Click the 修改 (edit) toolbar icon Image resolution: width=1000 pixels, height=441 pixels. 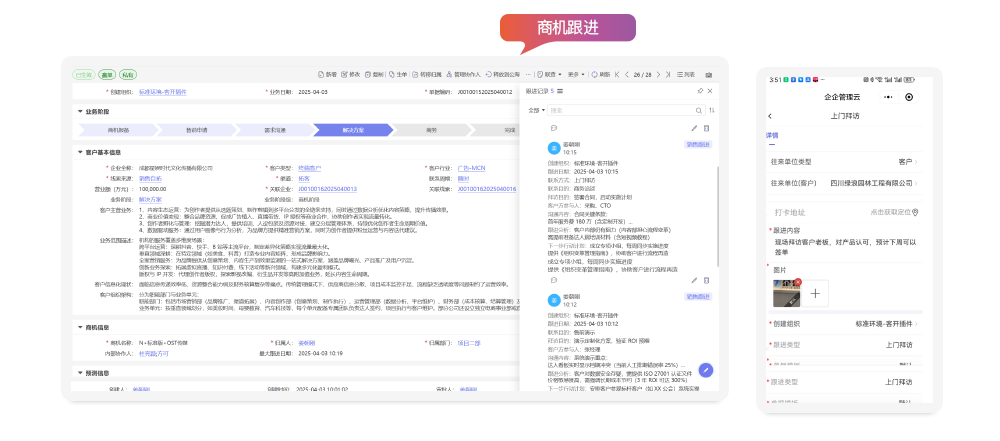(x=350, y=74)
